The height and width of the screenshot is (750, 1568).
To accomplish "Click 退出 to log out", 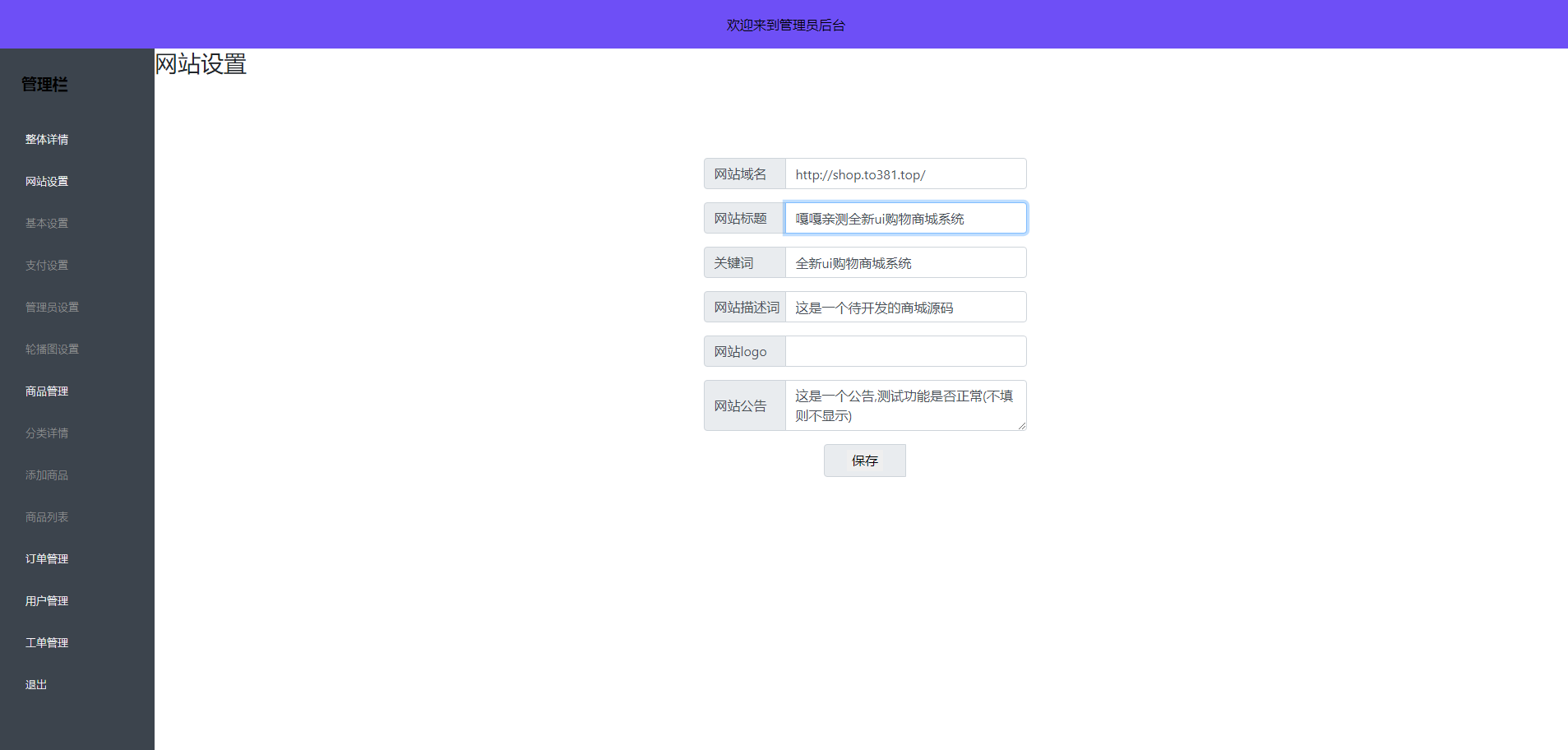I will [x=36, y=685].
